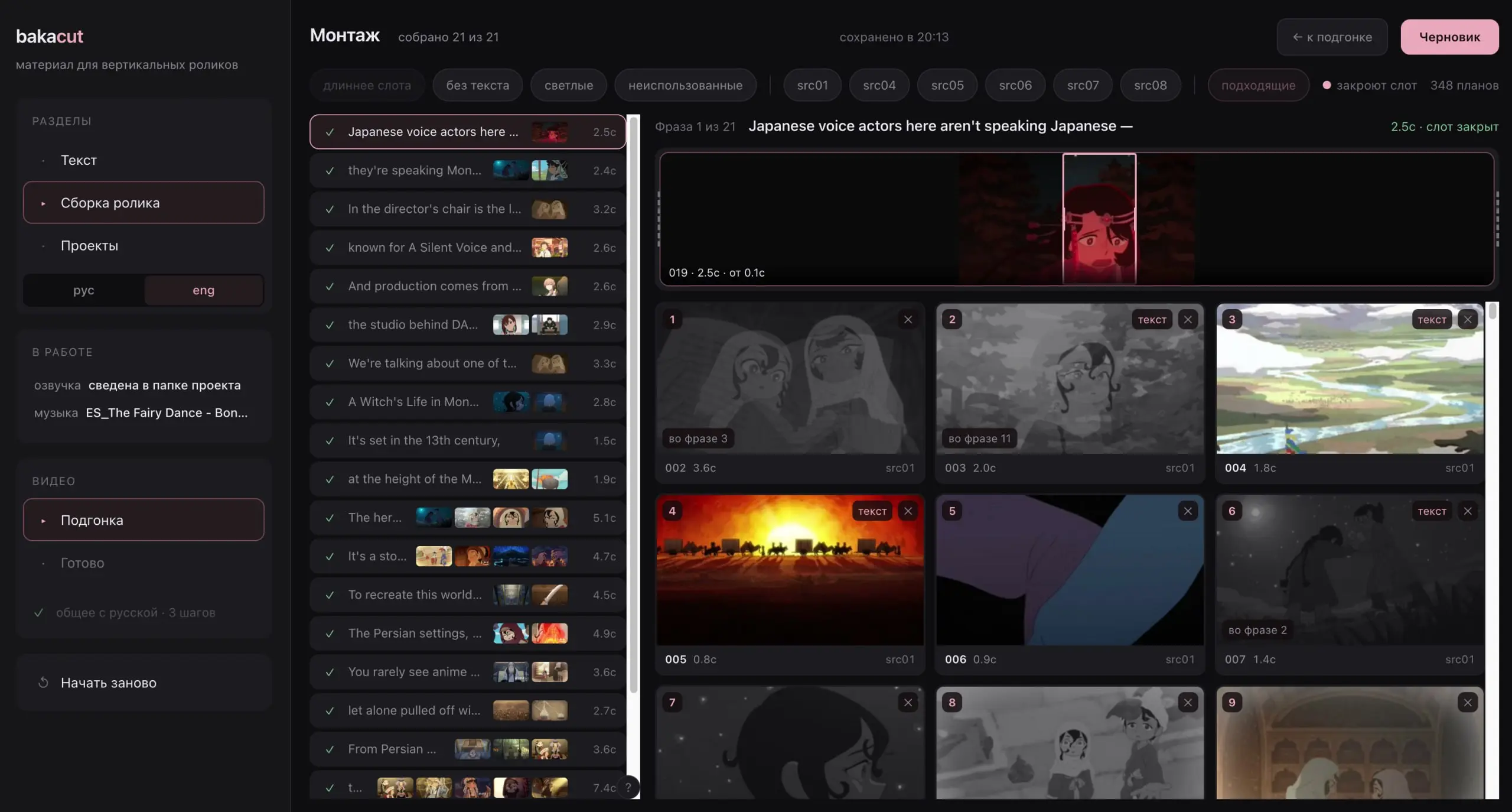Click the check icon next to 'It's set in the 13th century'
The image size is (1512, 812).
click(x=330, y=441)
